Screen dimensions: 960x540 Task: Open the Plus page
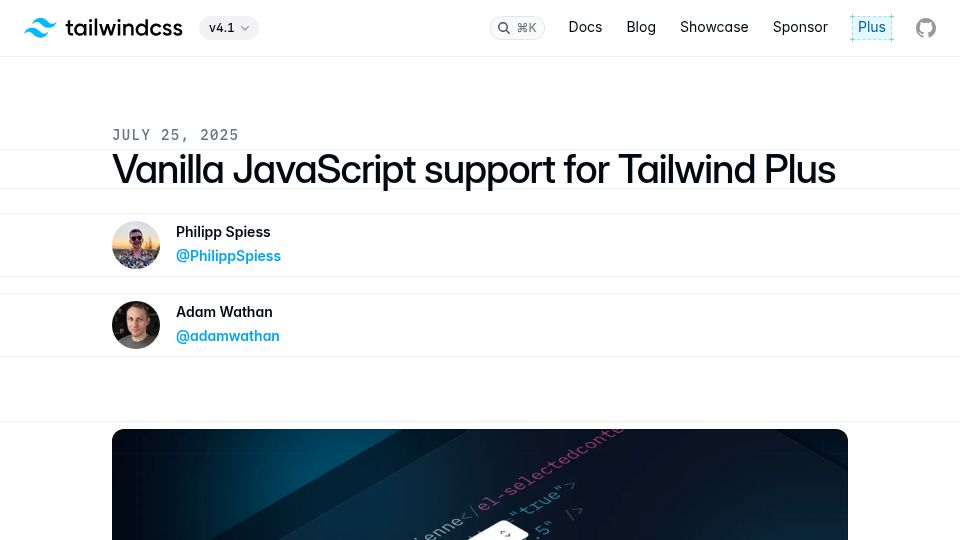pos(872,28)
